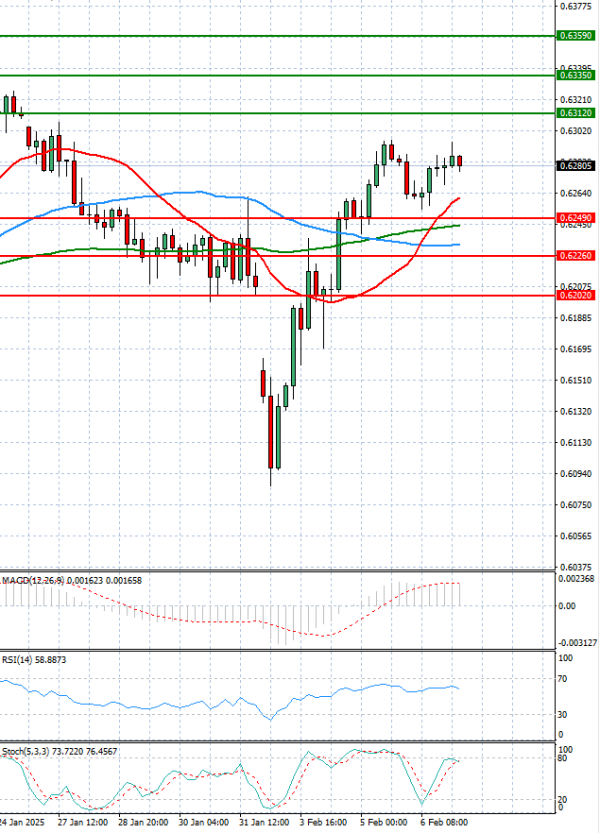Click the 0.61510 price scale value
600x833 pixels.
click(x=576, y=380)
